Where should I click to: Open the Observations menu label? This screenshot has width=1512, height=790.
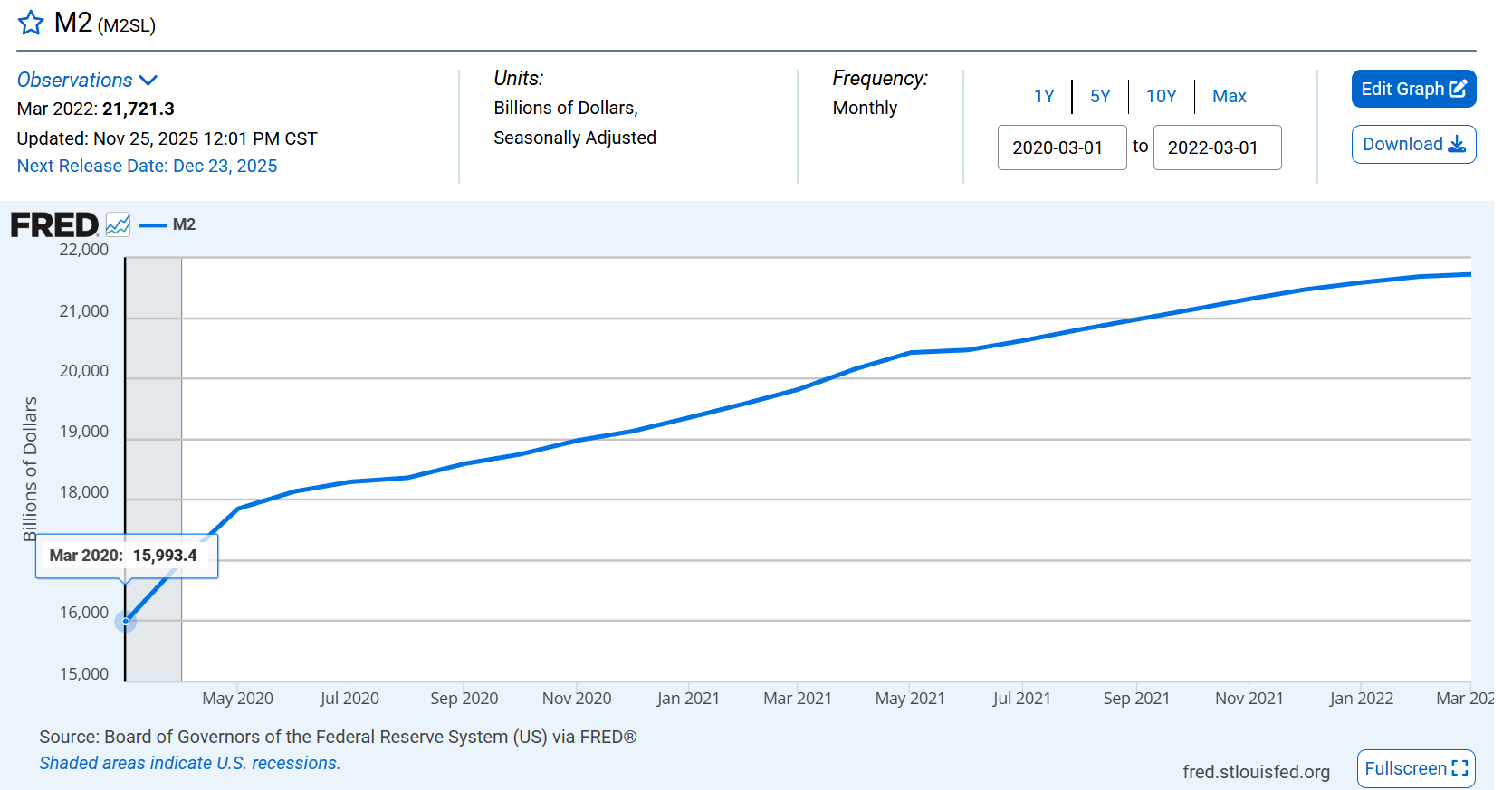tap(74, 81)
